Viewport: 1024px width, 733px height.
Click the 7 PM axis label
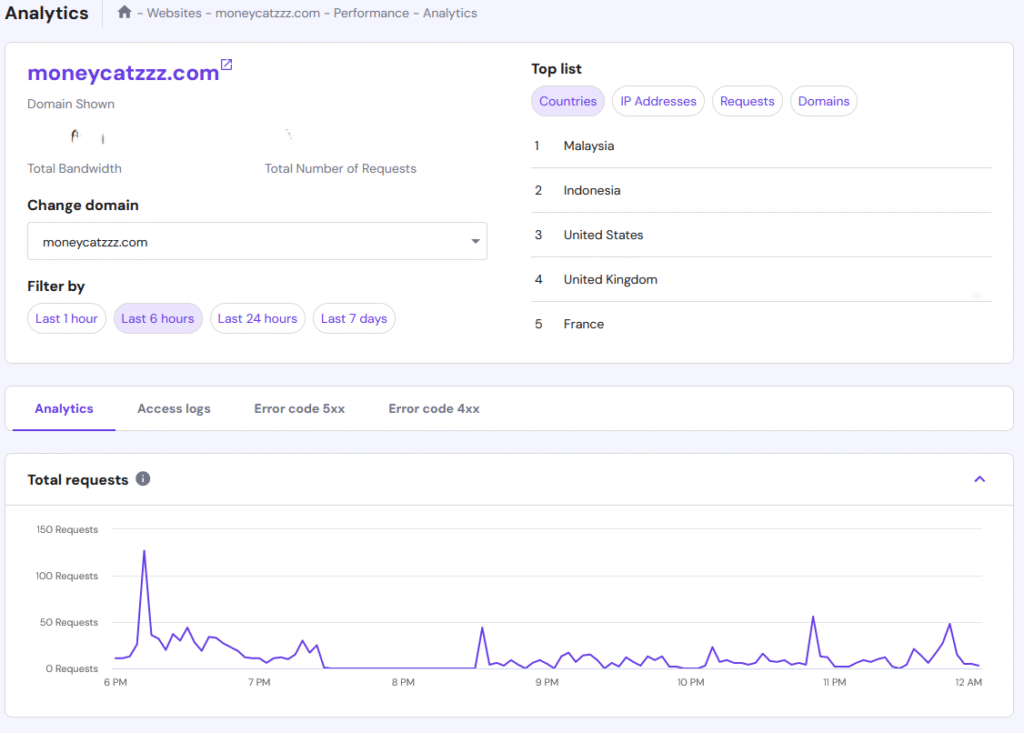tap(259, 682)
